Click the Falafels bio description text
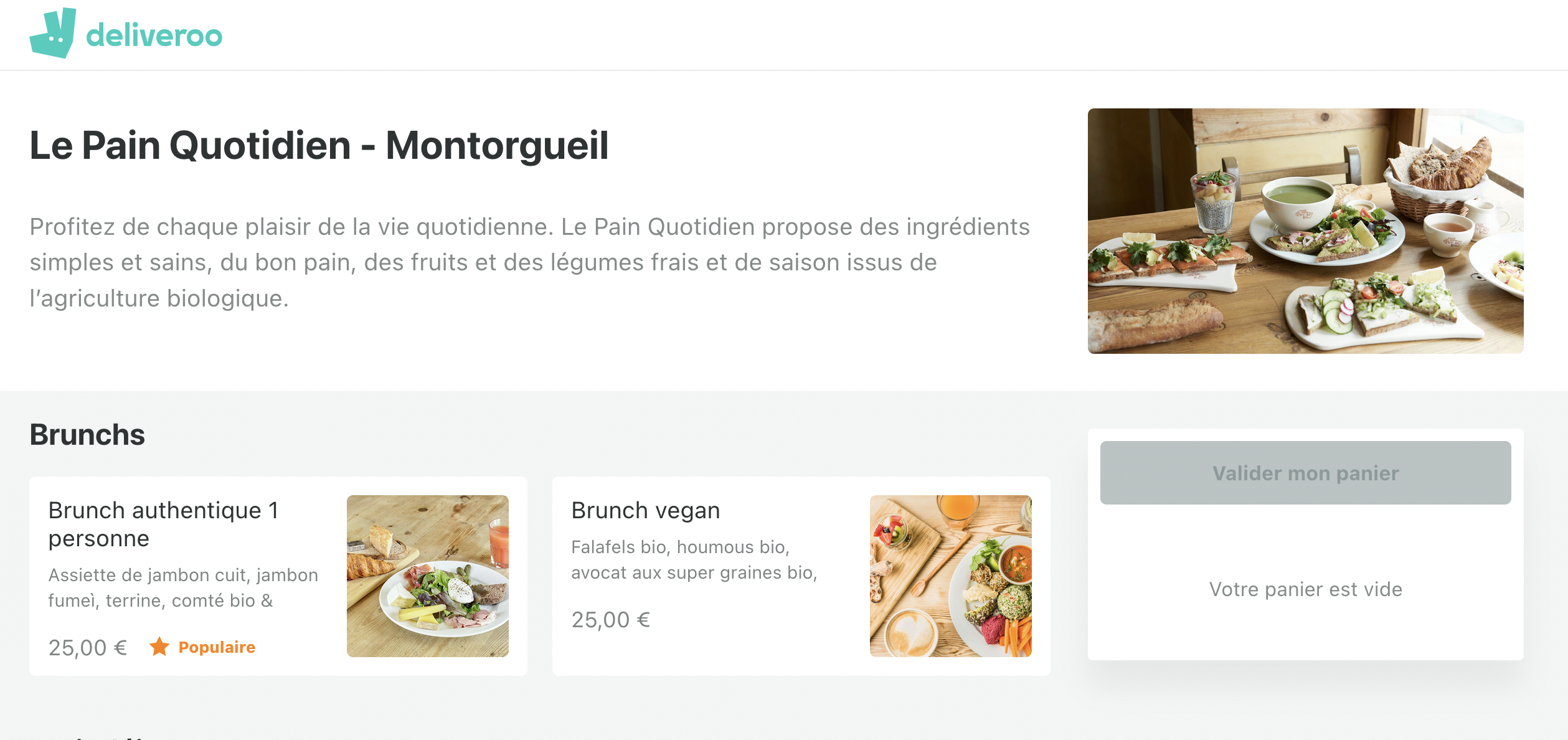 click(x=696, y=559)
